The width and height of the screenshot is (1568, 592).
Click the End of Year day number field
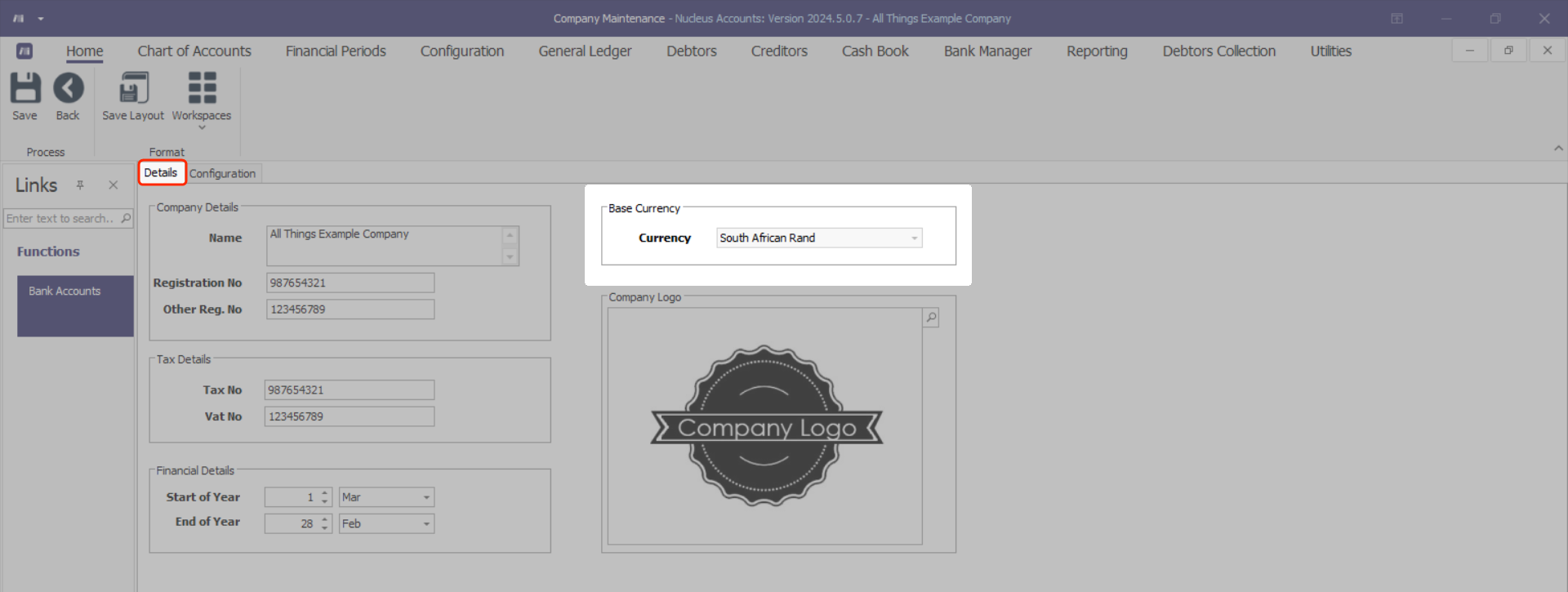click(292, 523)
